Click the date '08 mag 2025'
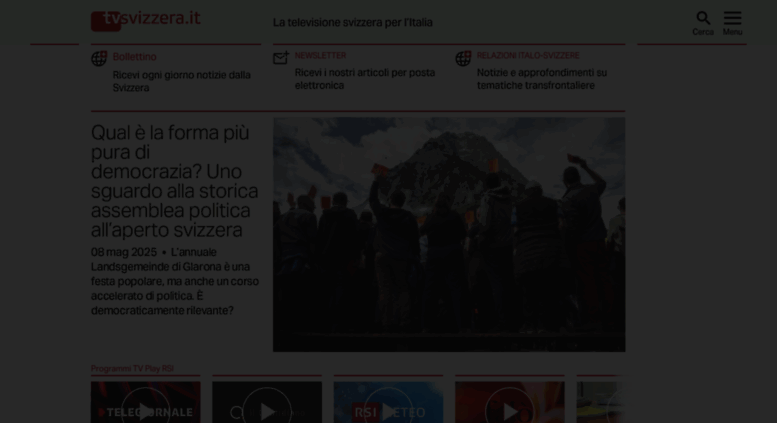The width and height of the screenshot is (777, 423). click(124, 252)
